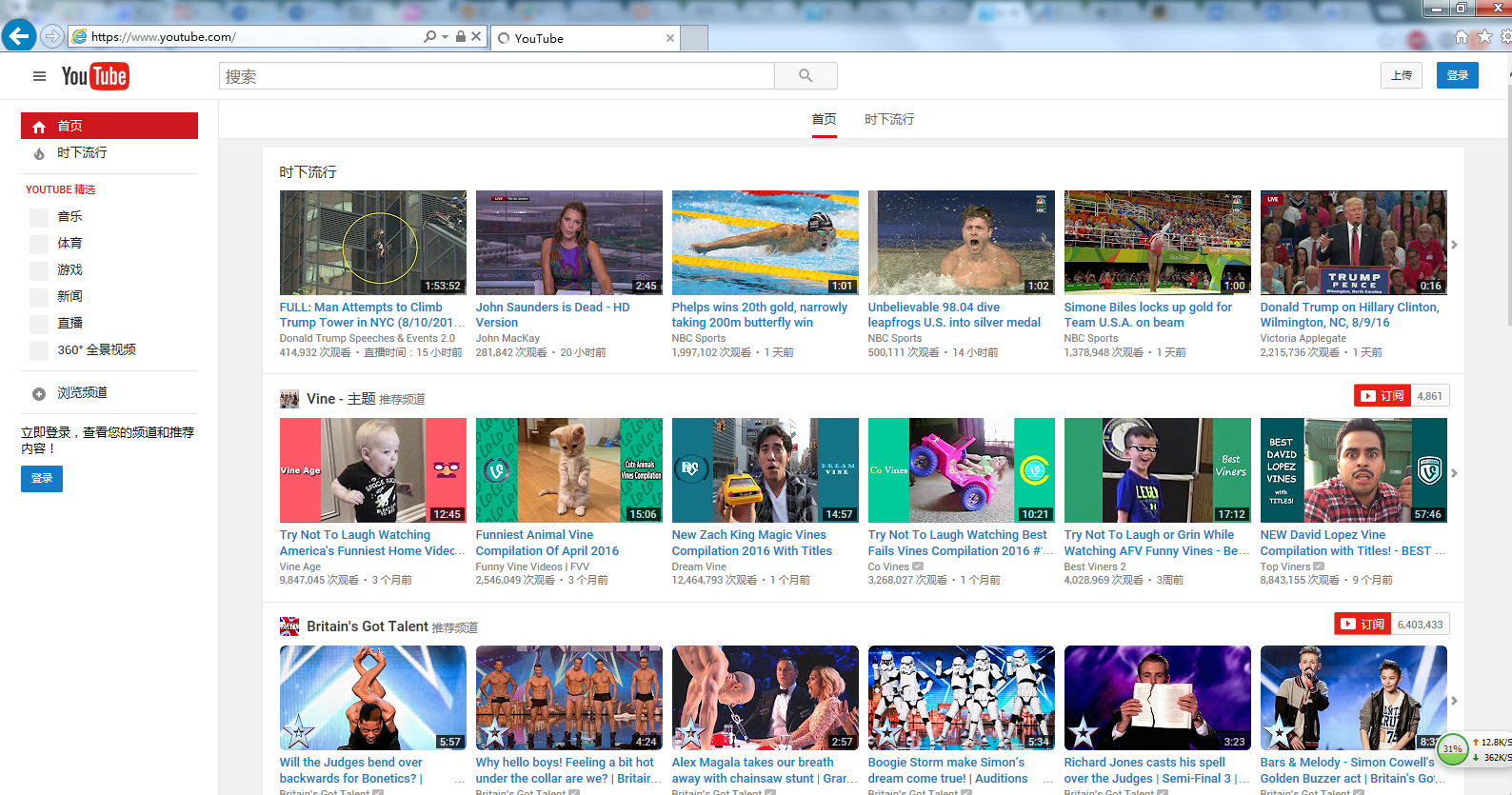1512x795 pixels.
Task: Subscribe to Britain's Got Talent channel
Action: pos(1363,625)
